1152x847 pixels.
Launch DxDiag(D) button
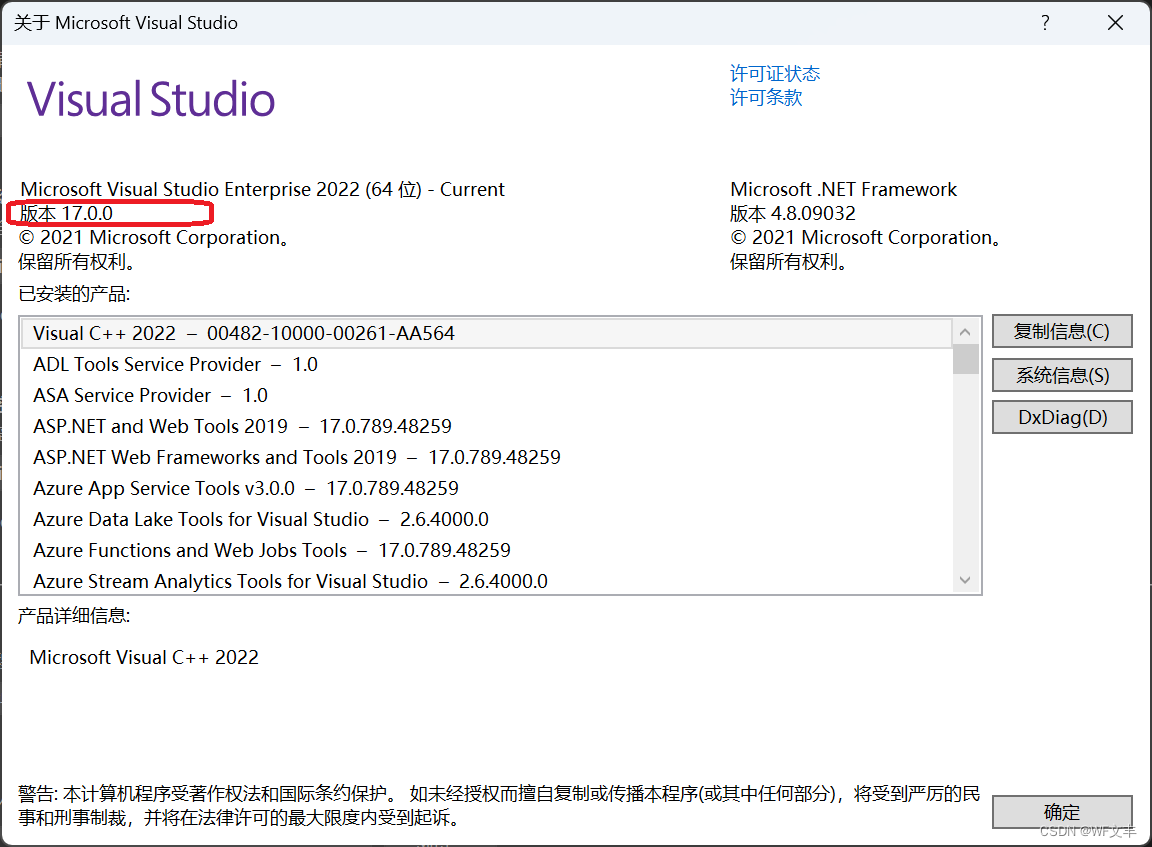coord(1062,417)
